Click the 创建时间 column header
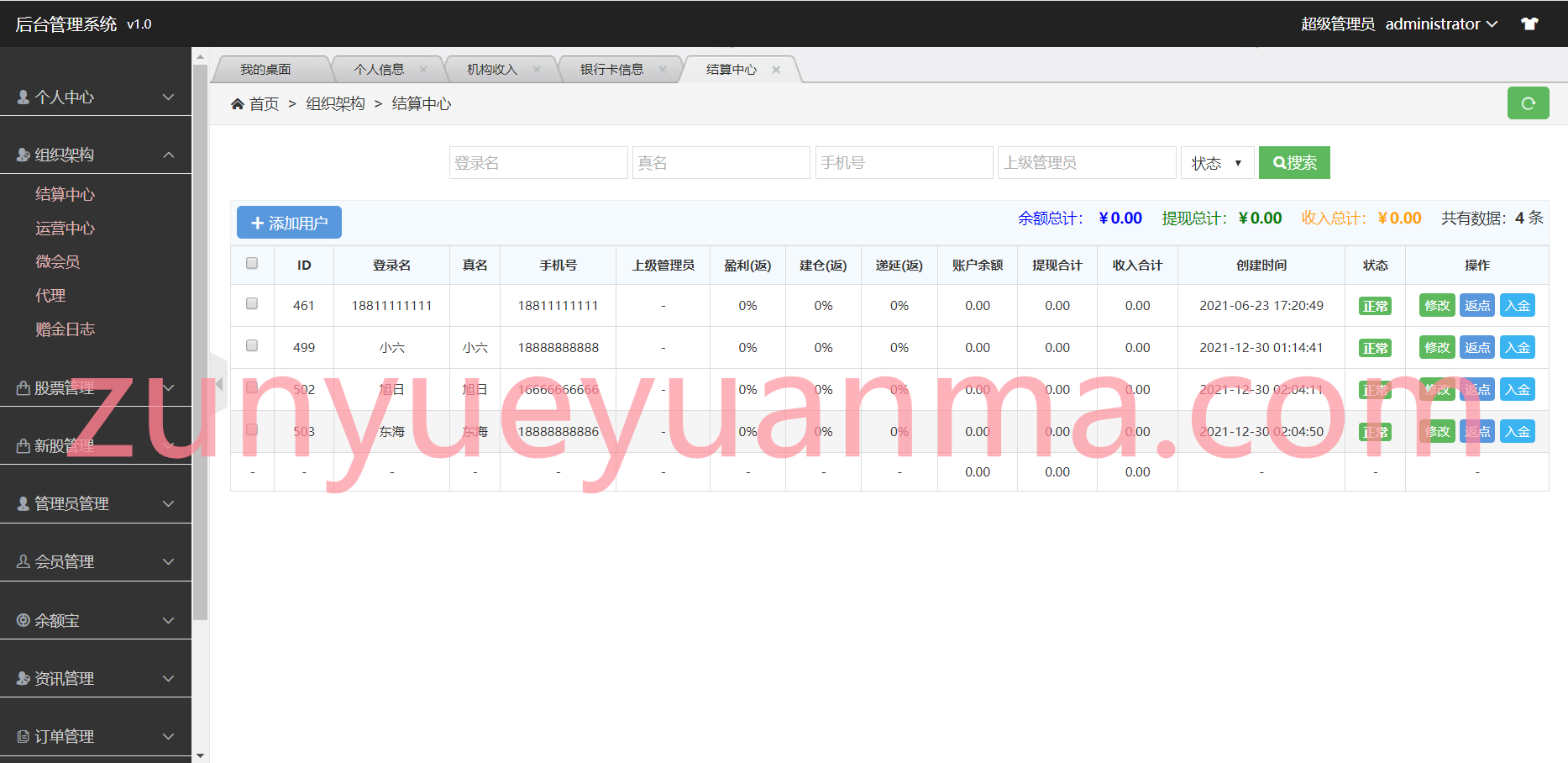The image size is (1568, 763). click(x=1261, y=265)
